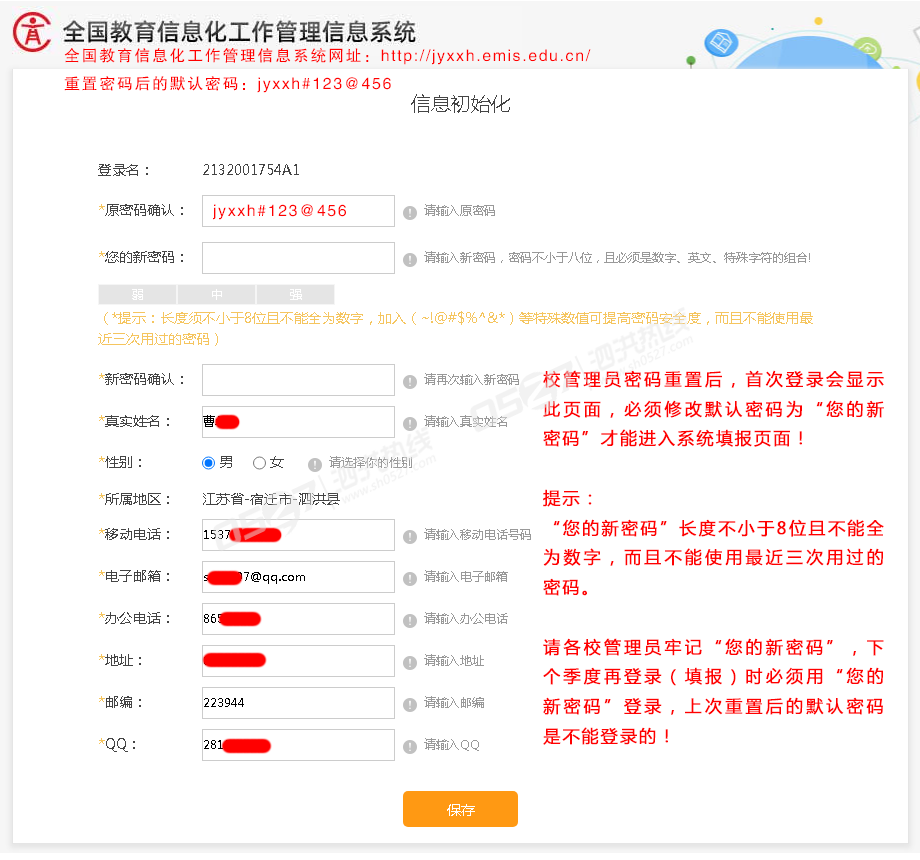The height and width of the screenshot is (860, 920).
Task: Click the strong (强) password strength segment
Action: 296,294
